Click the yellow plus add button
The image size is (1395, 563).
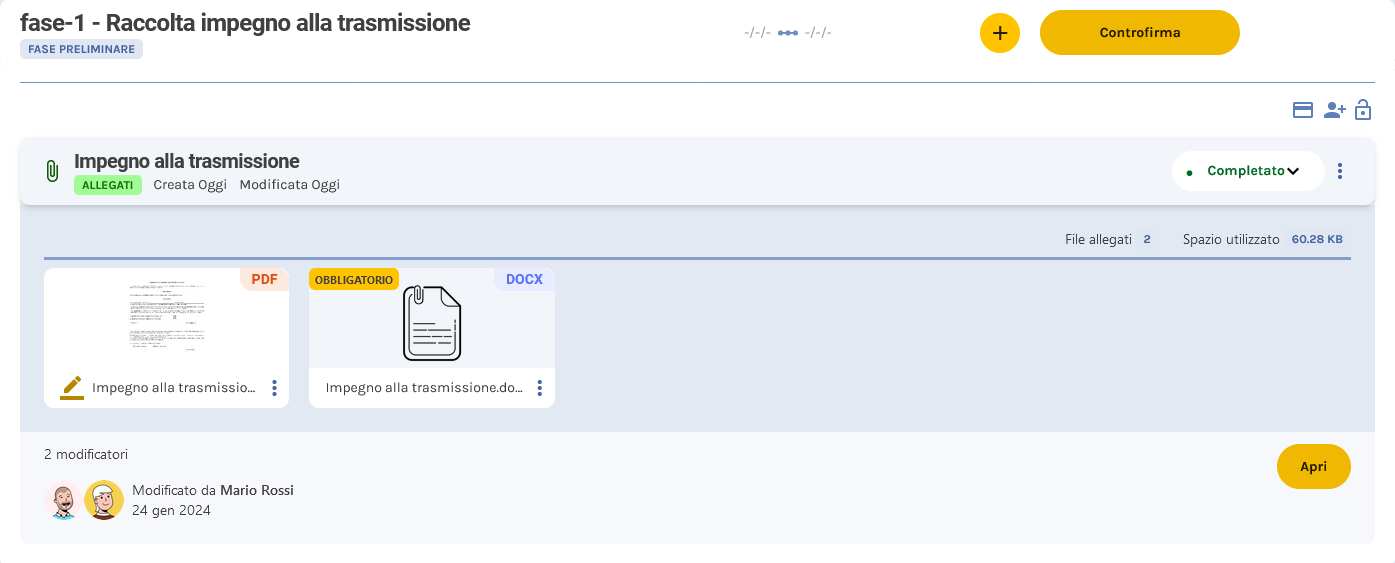tap(999, 33)
